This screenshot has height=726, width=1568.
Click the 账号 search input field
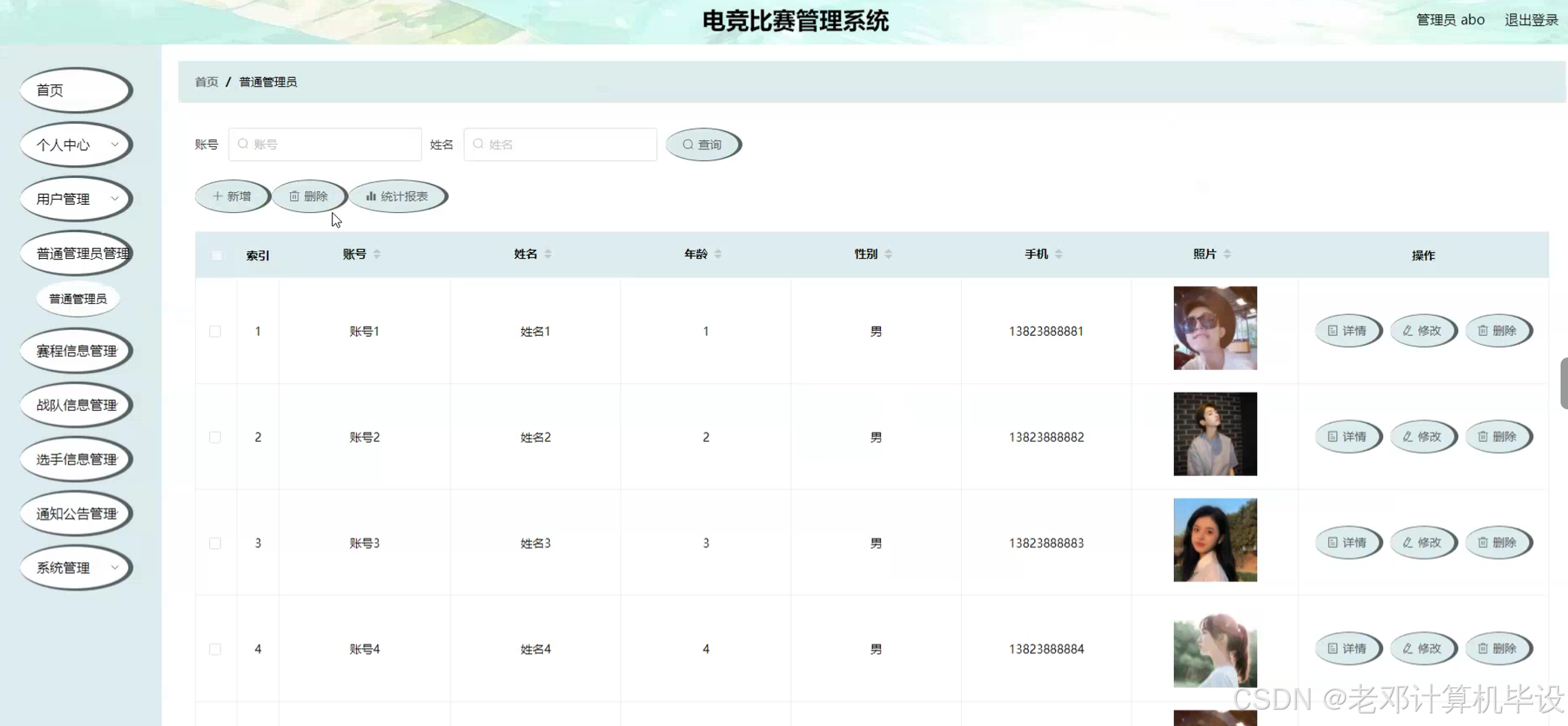[325, 145]
